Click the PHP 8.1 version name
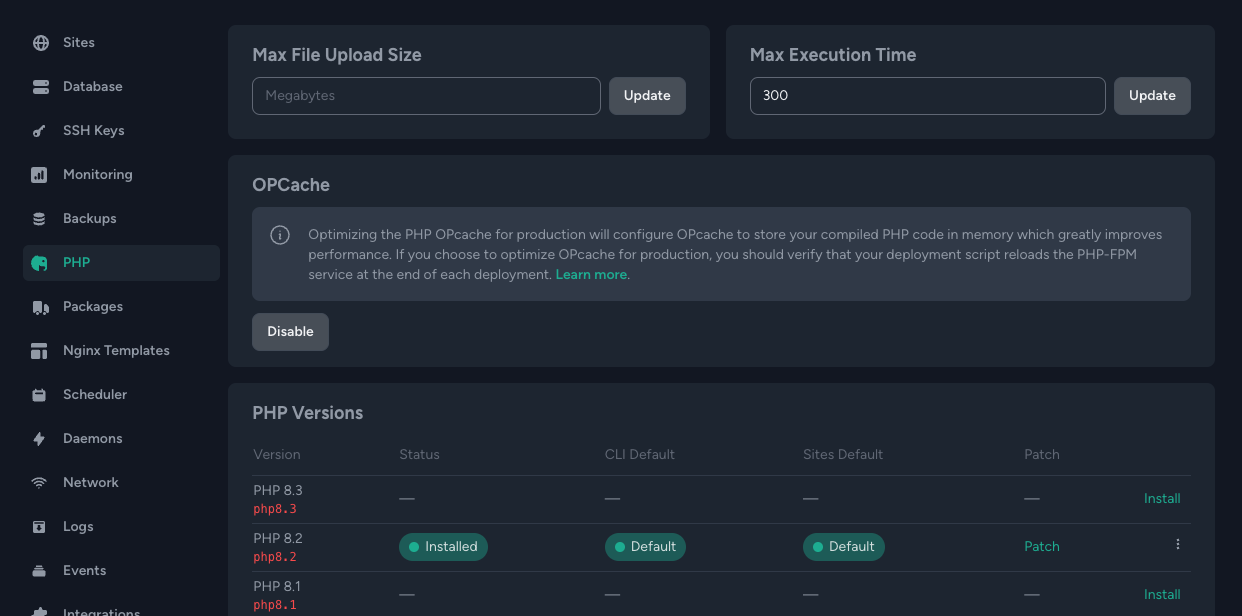 277,586
